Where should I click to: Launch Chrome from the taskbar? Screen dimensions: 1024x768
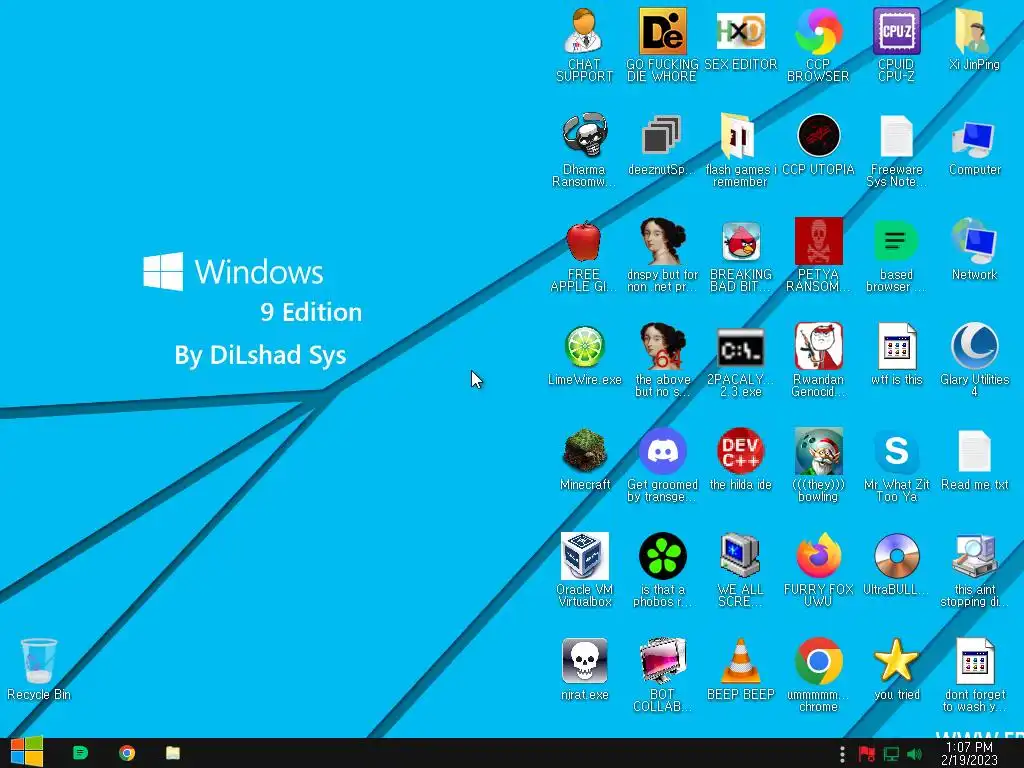(127, 753)
